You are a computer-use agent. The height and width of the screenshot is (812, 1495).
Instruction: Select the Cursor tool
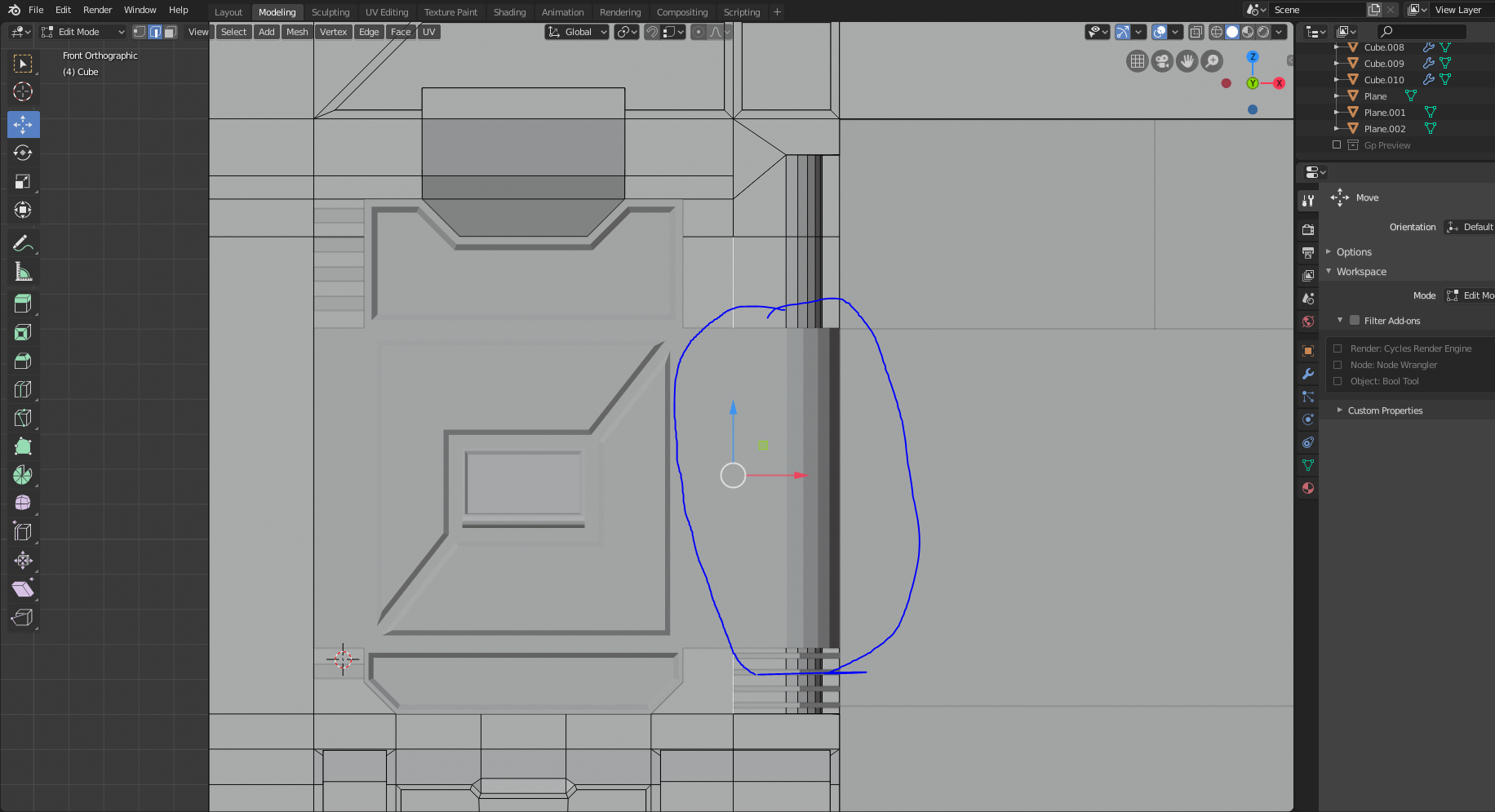coord(23,91)
